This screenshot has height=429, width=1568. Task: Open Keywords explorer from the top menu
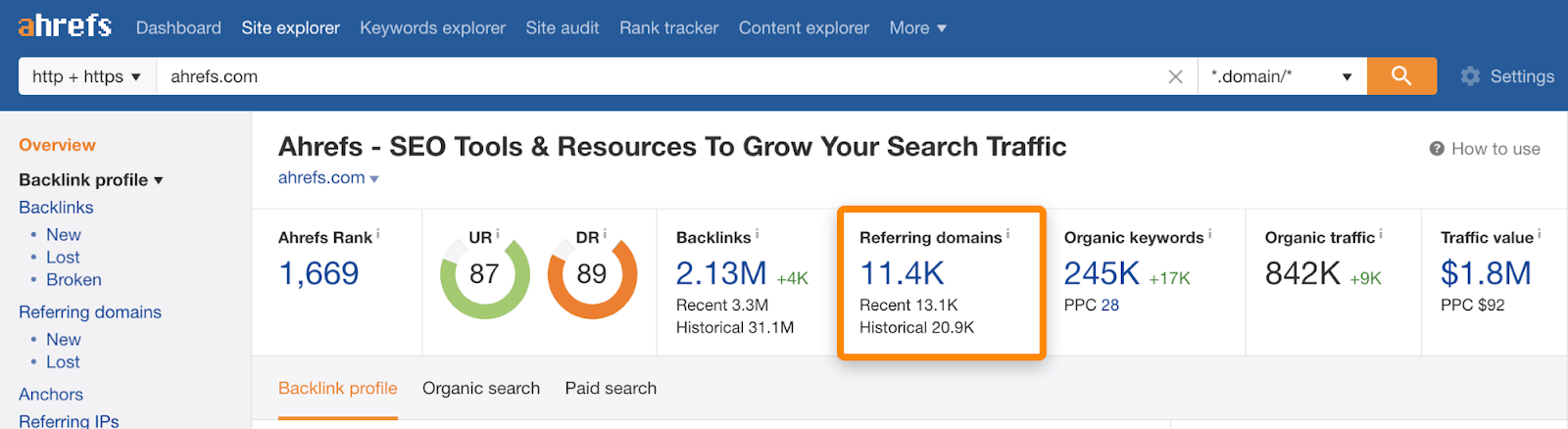coord(432,28)
